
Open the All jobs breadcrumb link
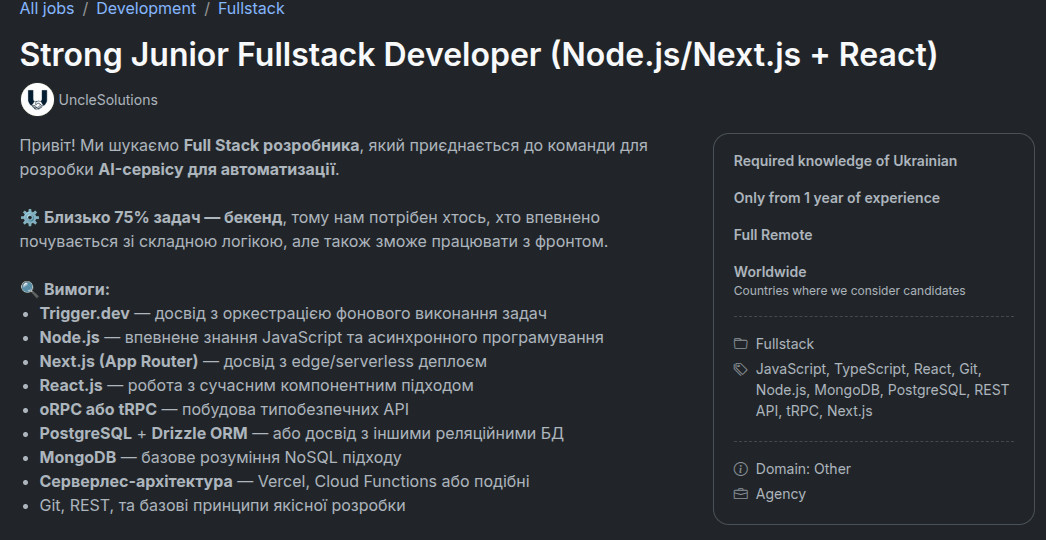pos(47,9)
